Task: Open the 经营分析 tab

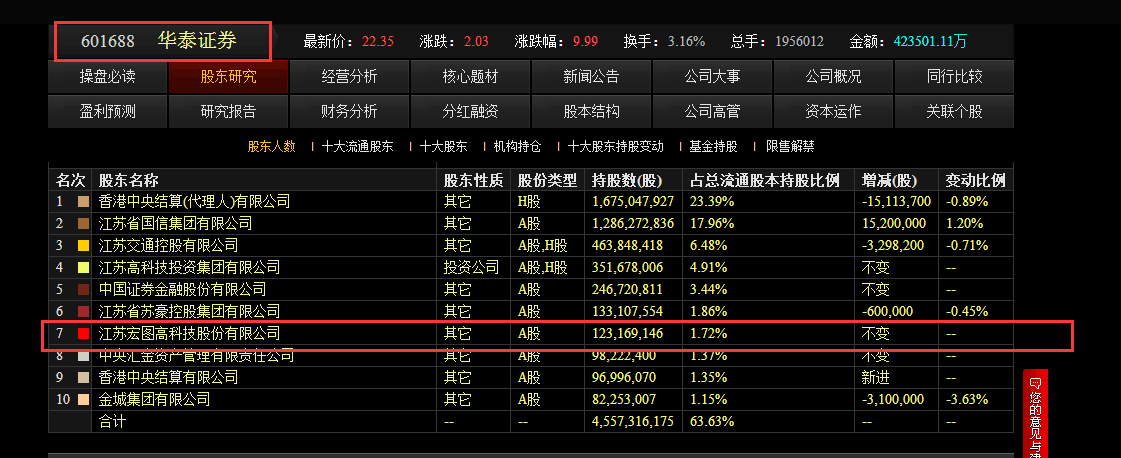Action: click(349, 76)
